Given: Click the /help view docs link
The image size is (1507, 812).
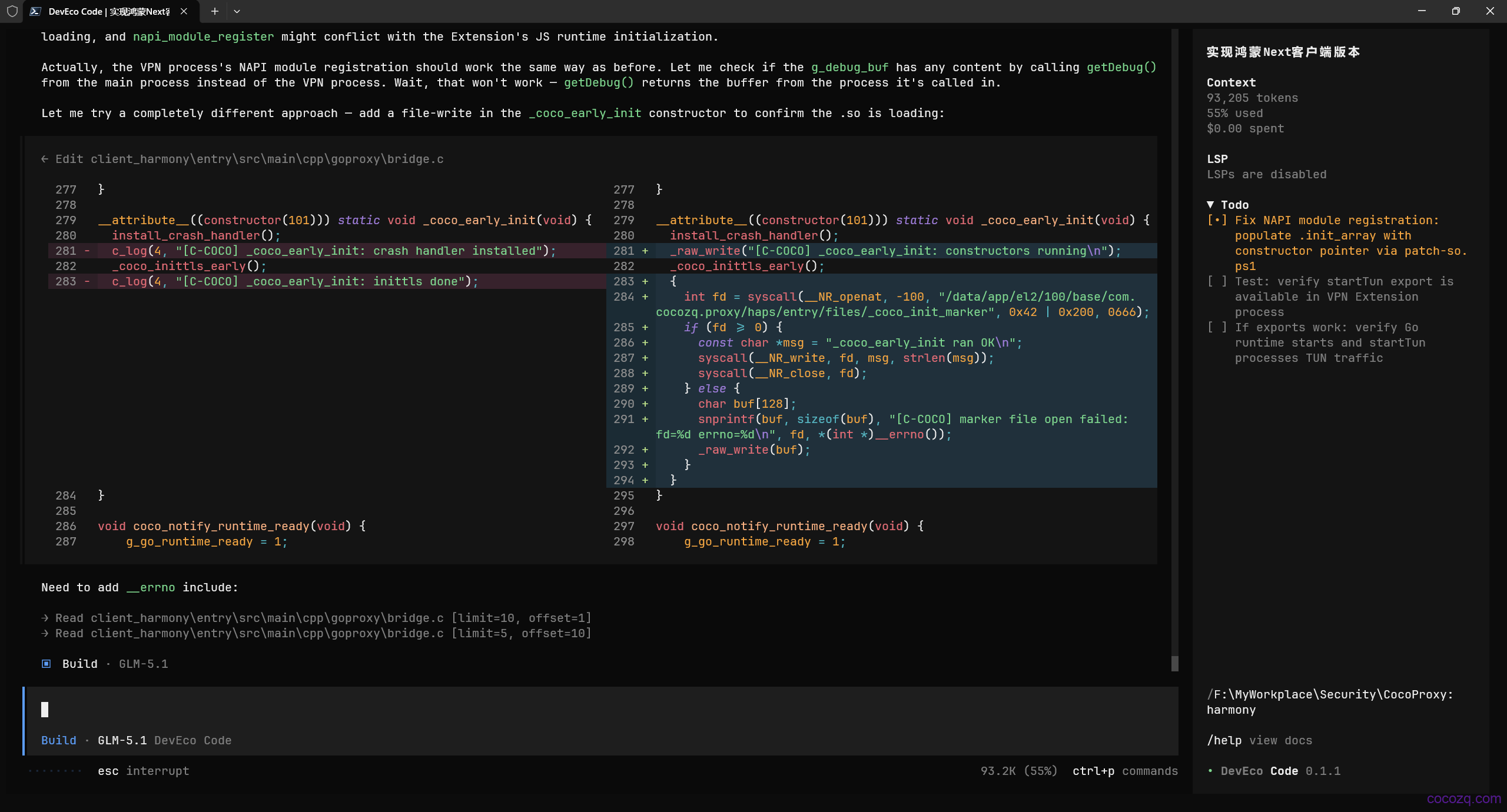Looking at the screenshot, I should coord(1259,740).
